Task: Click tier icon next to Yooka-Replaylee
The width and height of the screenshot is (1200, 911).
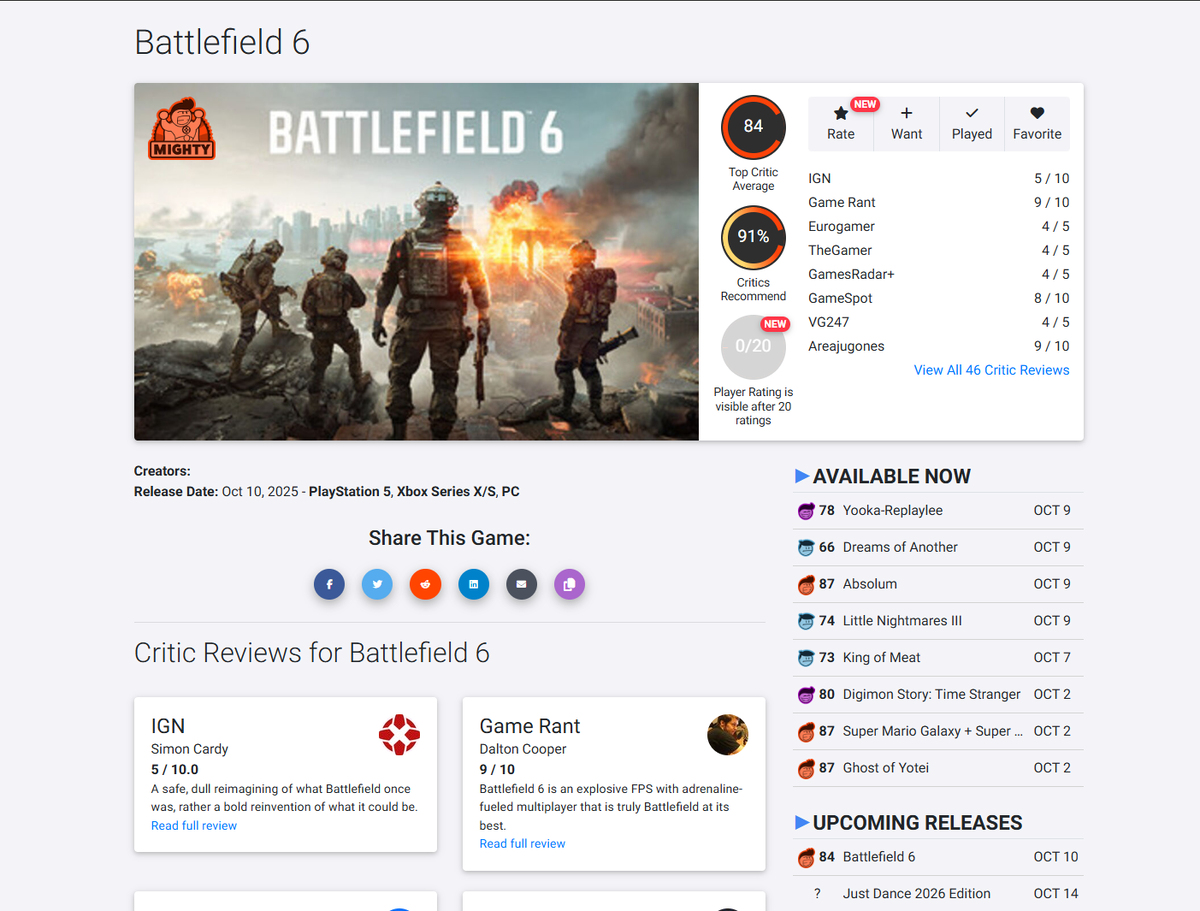Action: point(806,511)
